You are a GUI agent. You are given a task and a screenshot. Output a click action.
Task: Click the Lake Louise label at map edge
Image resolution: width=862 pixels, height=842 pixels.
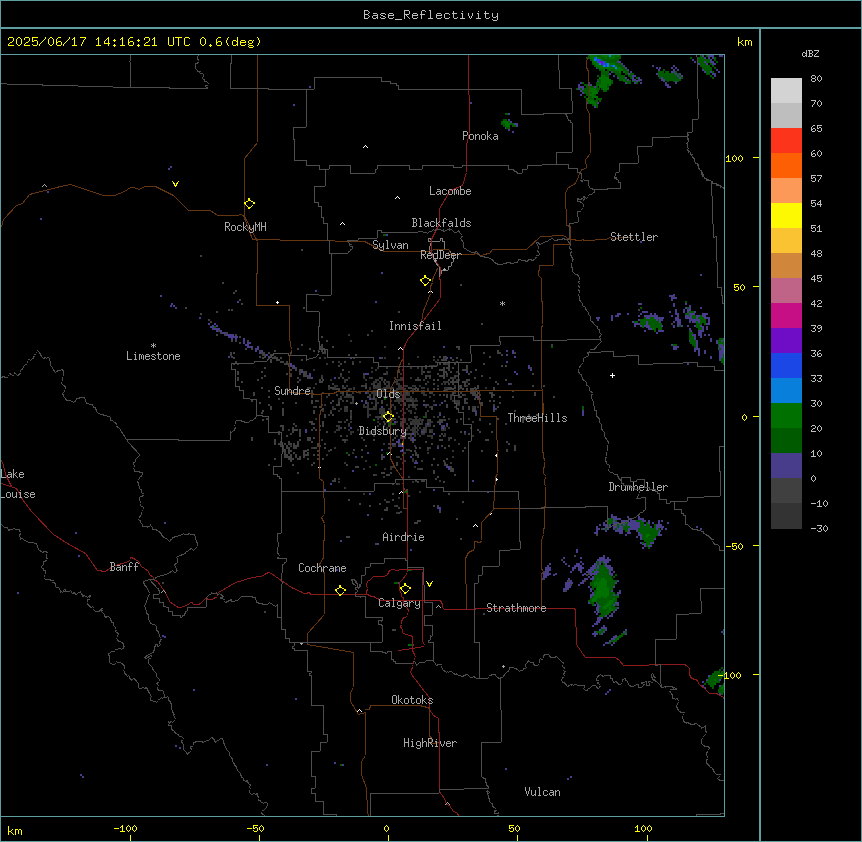16,484
